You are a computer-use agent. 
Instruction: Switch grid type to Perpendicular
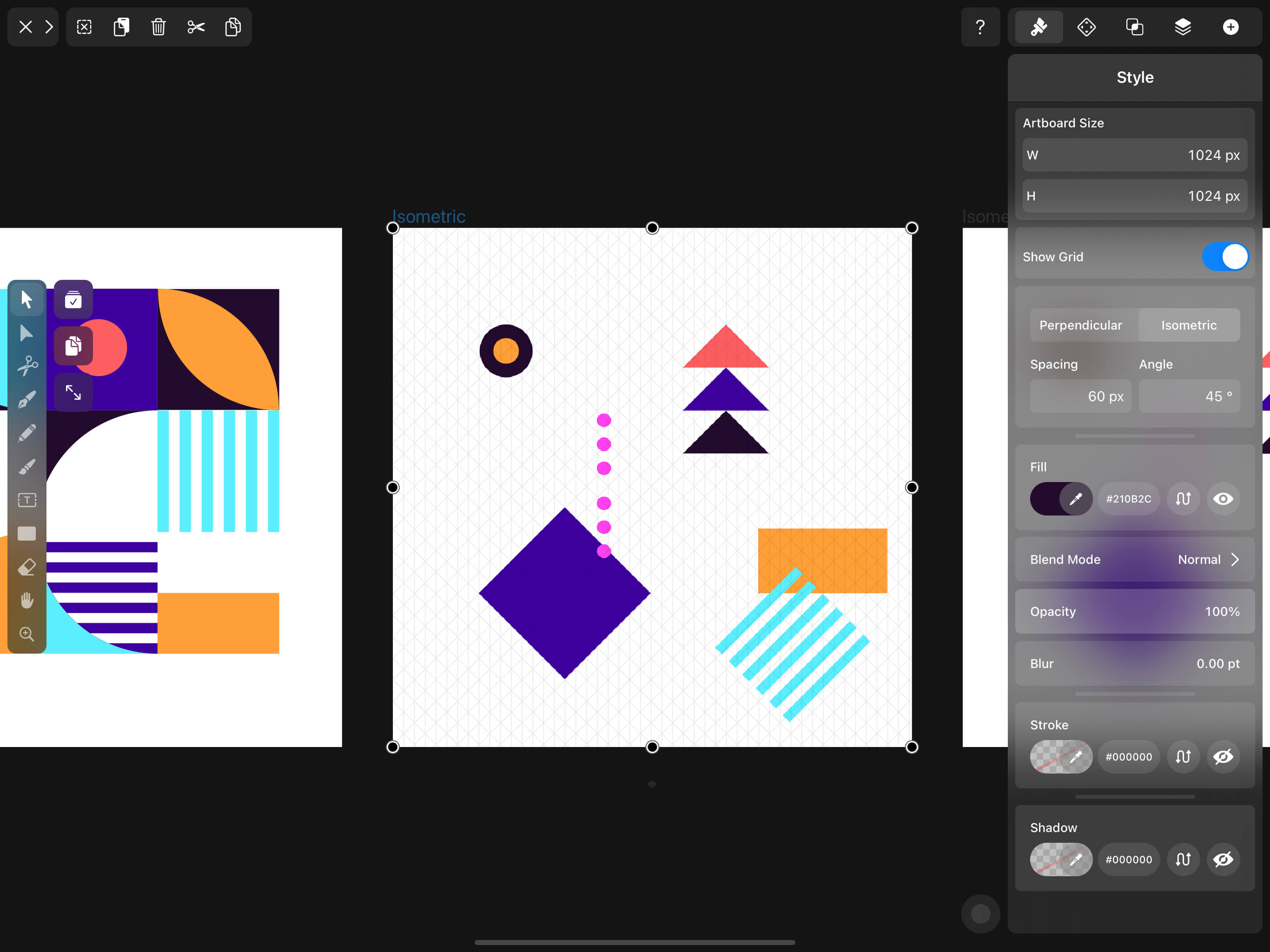coord(1080,325)
